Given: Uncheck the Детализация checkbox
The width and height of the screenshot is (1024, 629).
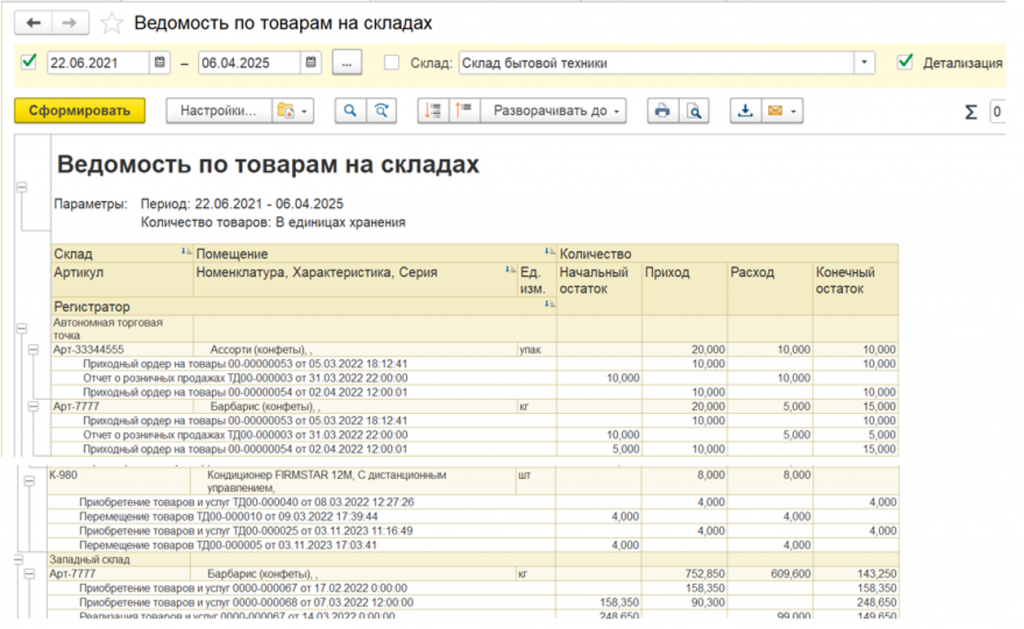Looking at the screenshot, I should point(905,62).
